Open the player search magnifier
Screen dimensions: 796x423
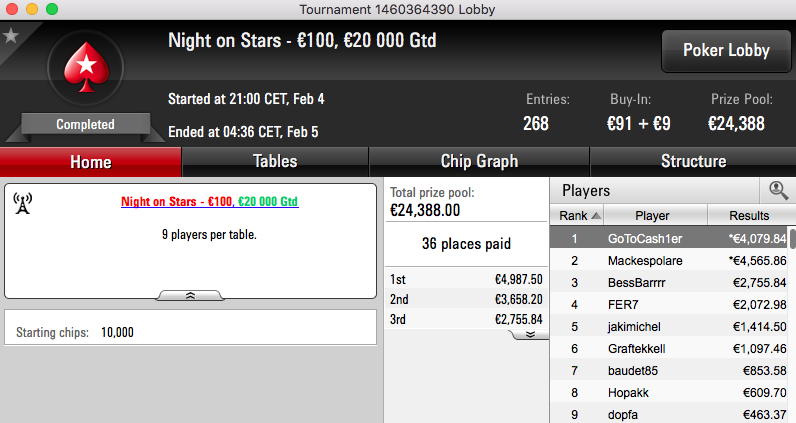click(x=778, y=191)
